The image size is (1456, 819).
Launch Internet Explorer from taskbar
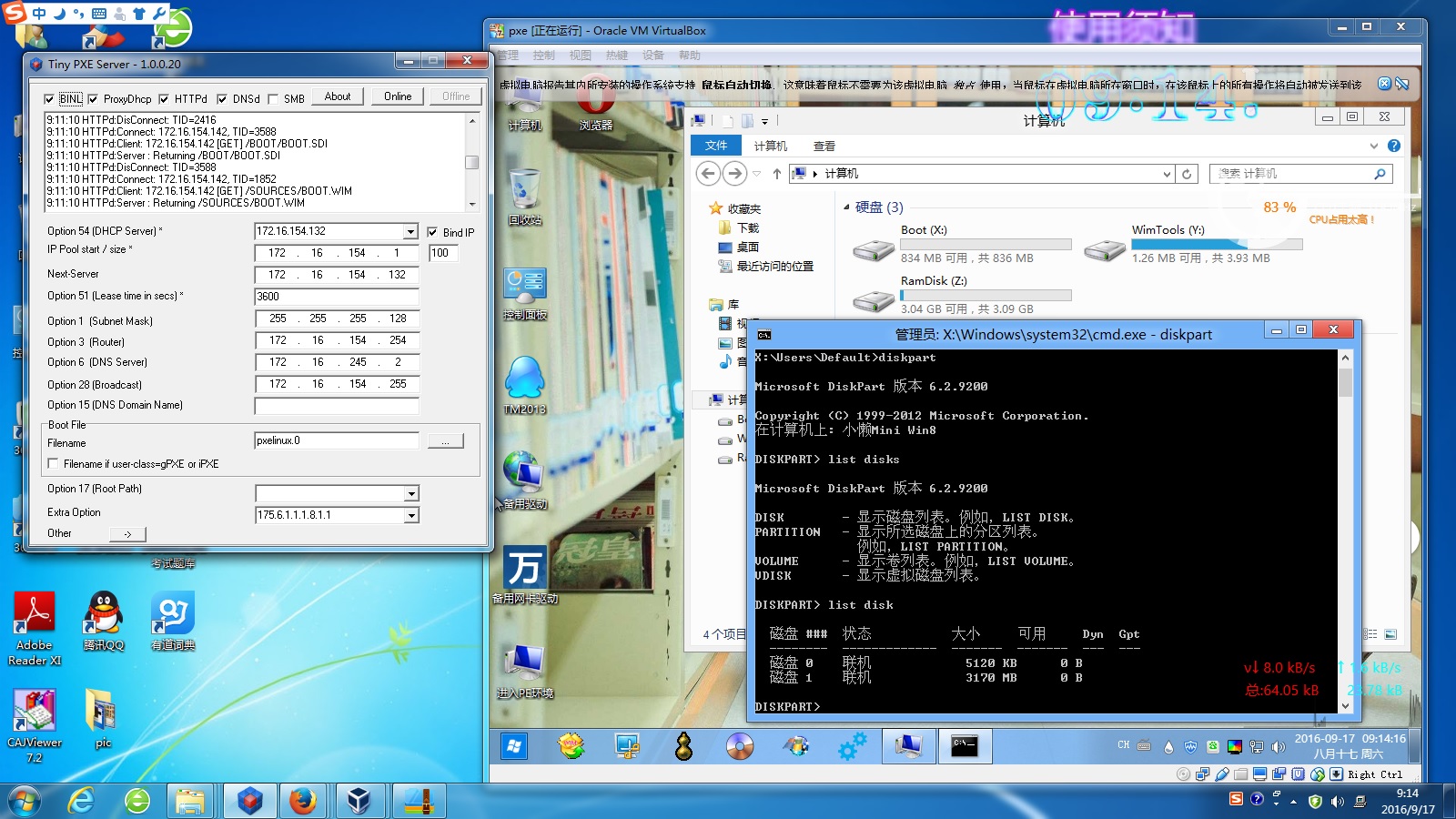[82, 801]
